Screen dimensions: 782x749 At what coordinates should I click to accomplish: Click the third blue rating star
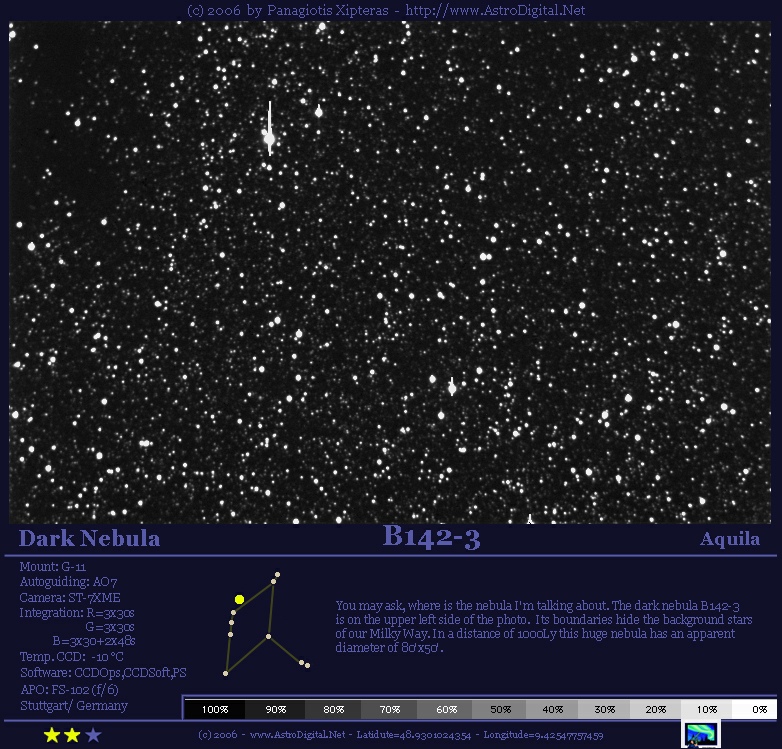[93, 735]
